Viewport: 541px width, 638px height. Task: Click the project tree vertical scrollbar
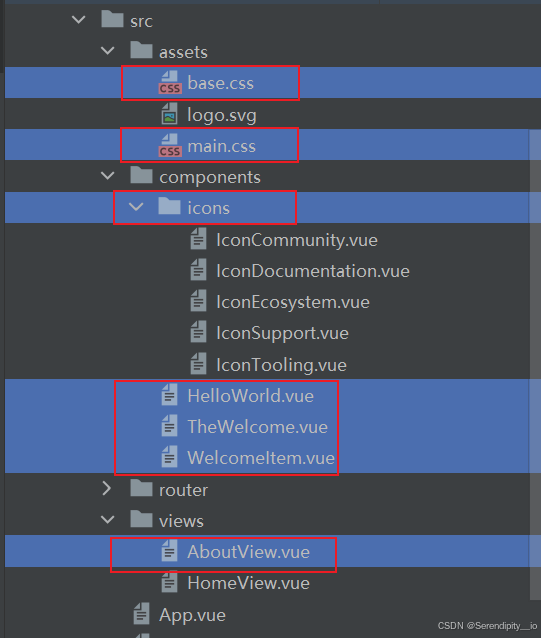tap(535, 364)
